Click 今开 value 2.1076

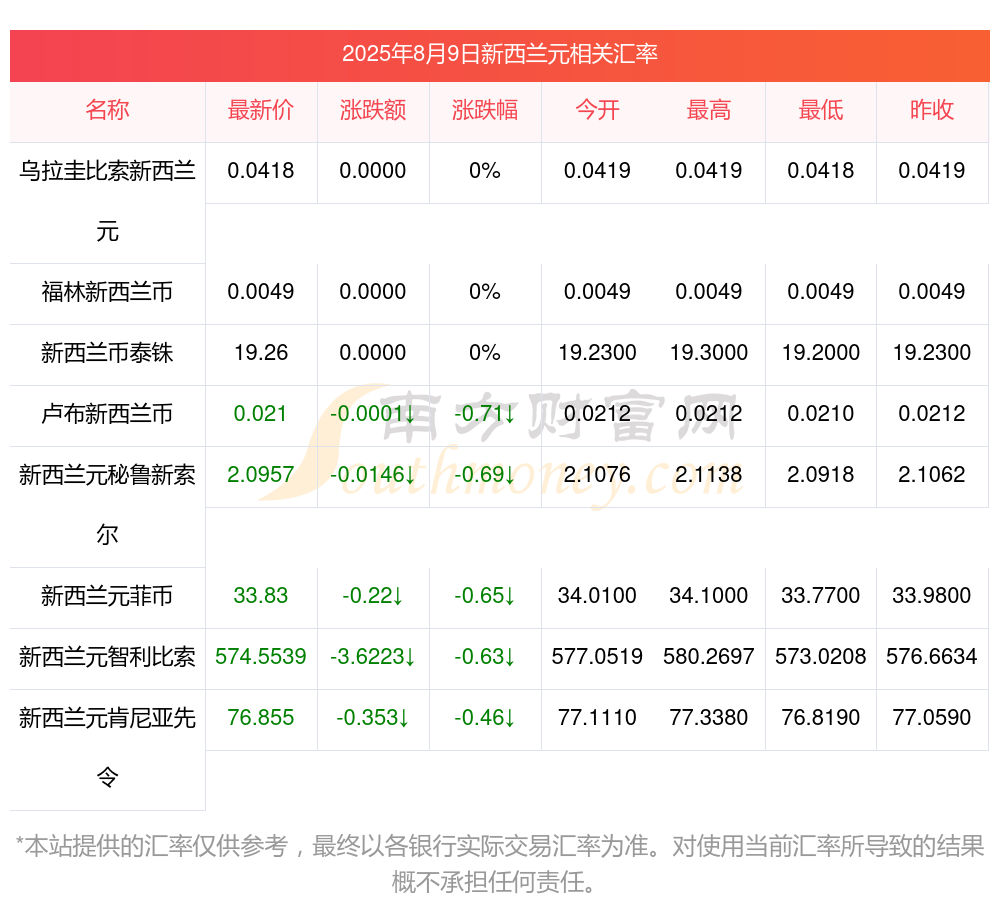click(597, 474)
